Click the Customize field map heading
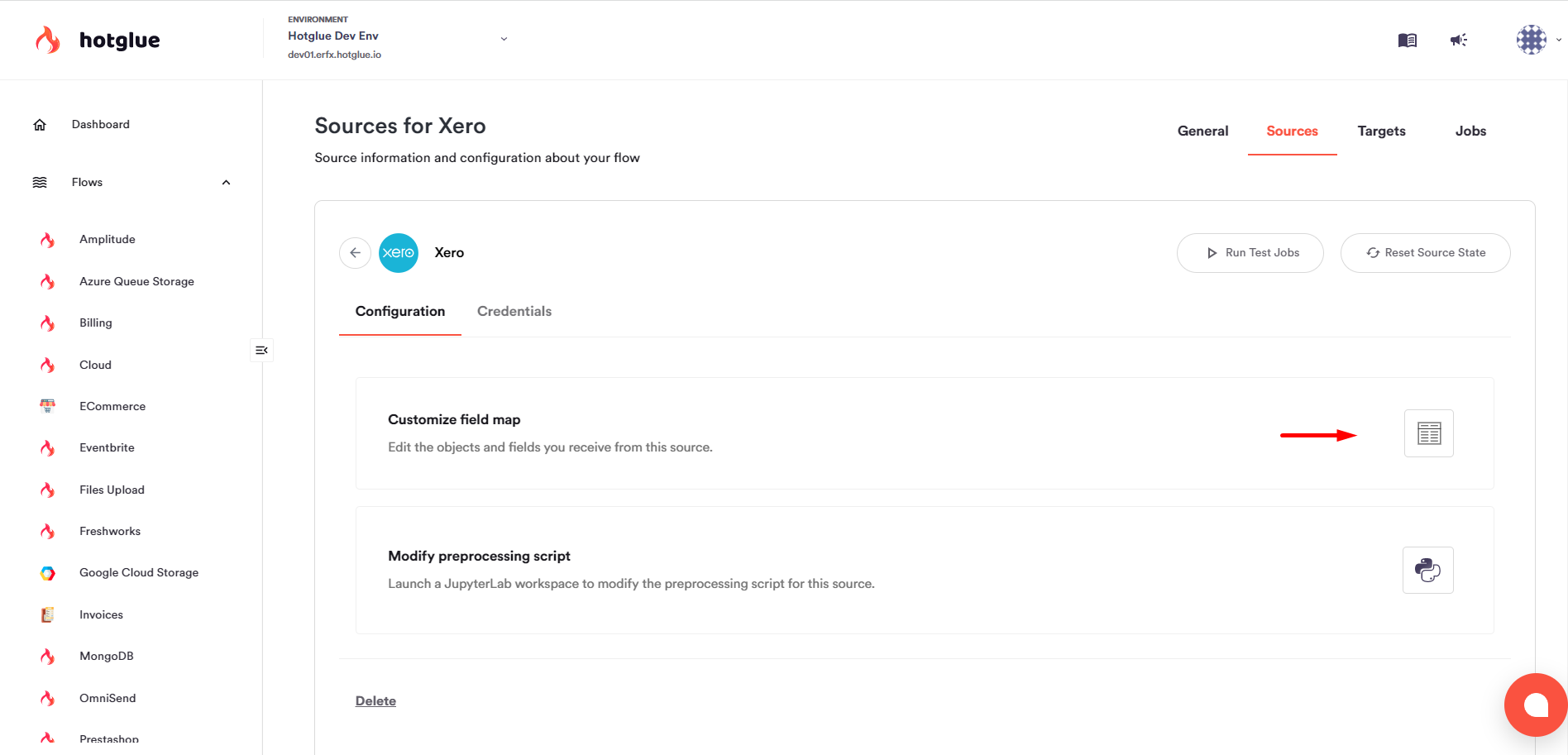Image resolution: width=1568 pixels, height=755 pixels. pyautogui.click(x=454, y=419)
